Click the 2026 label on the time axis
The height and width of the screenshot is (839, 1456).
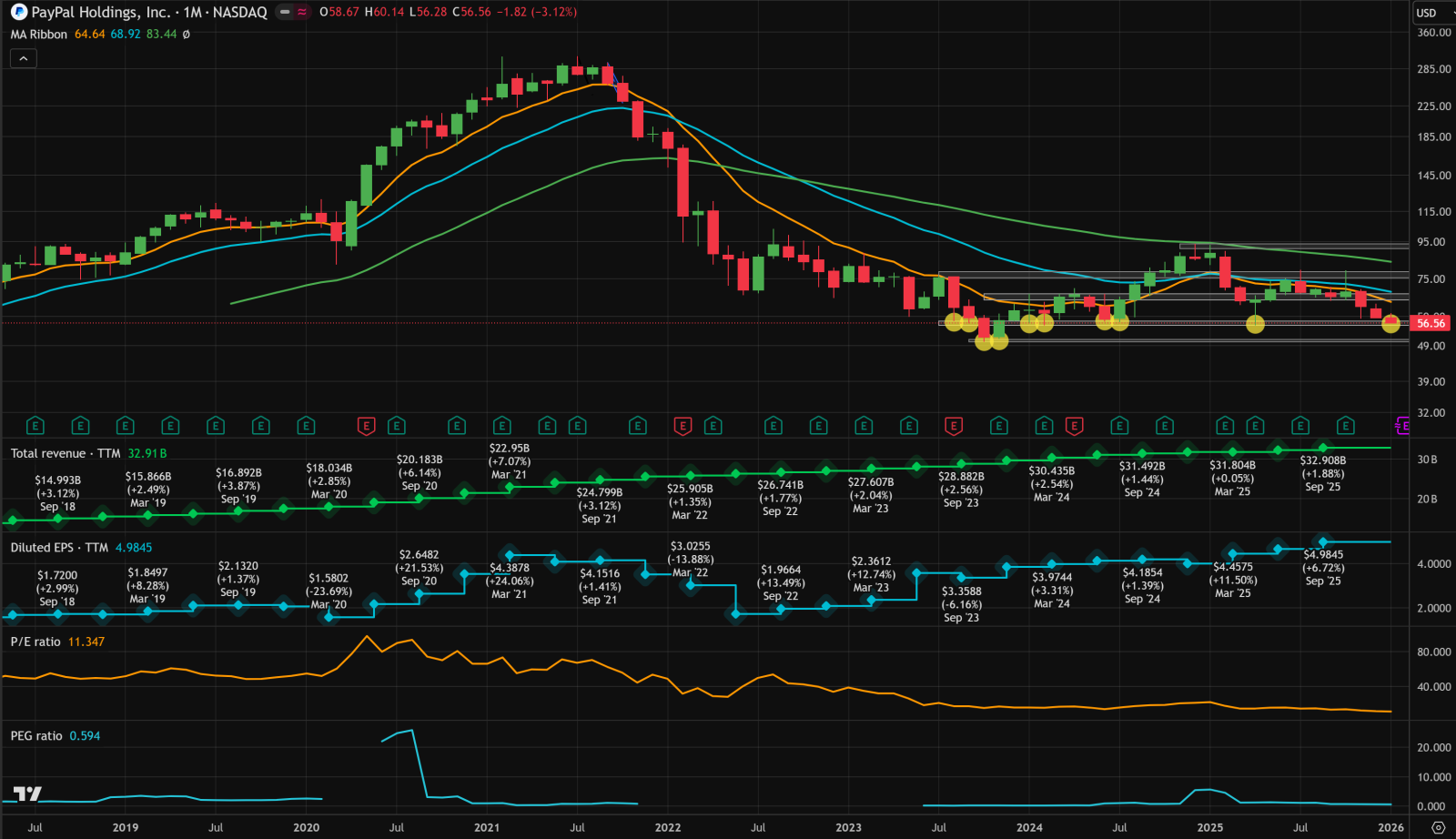[1390, 828]
